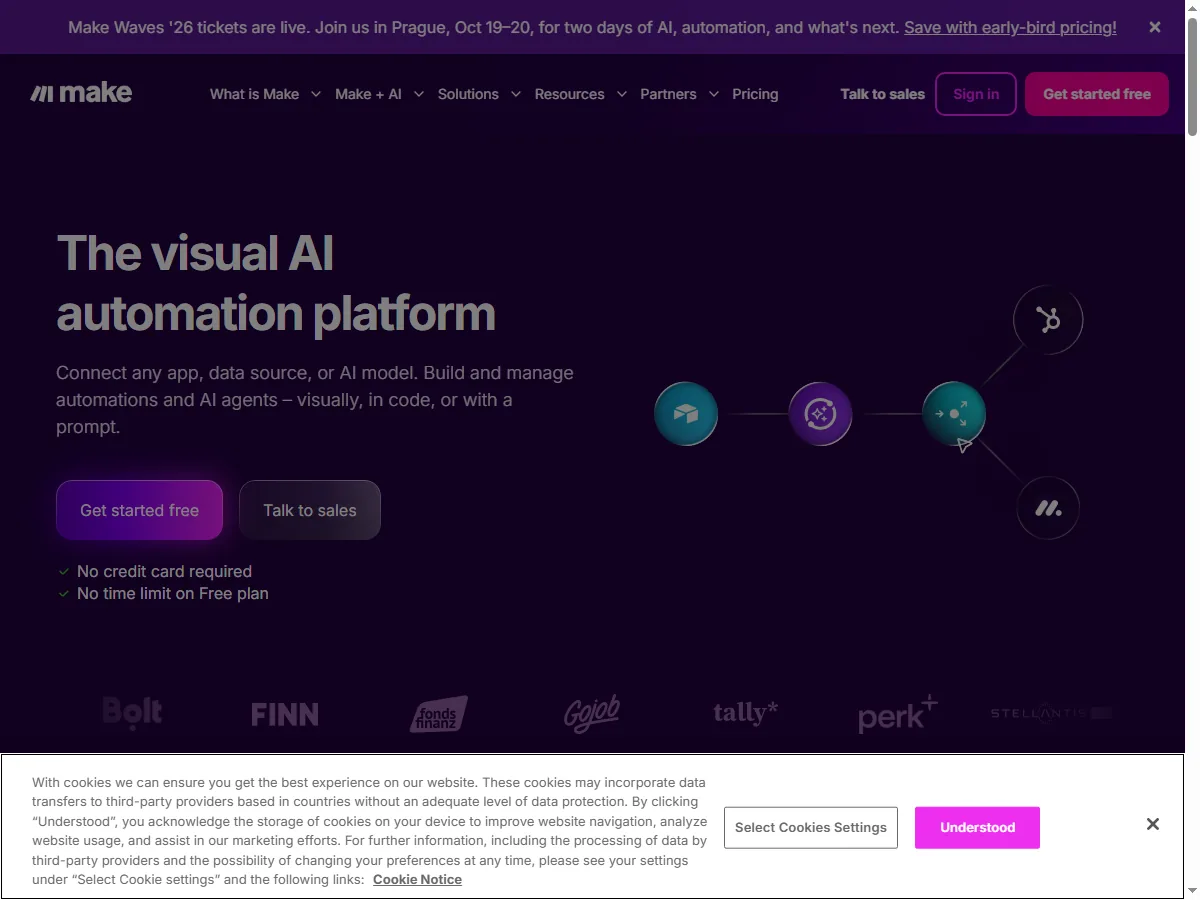The width and height of the screenshot is (1200, 900).
Task: Expand the Make + AI chevron
Action: pyautogui.click(x=419, y=94)
